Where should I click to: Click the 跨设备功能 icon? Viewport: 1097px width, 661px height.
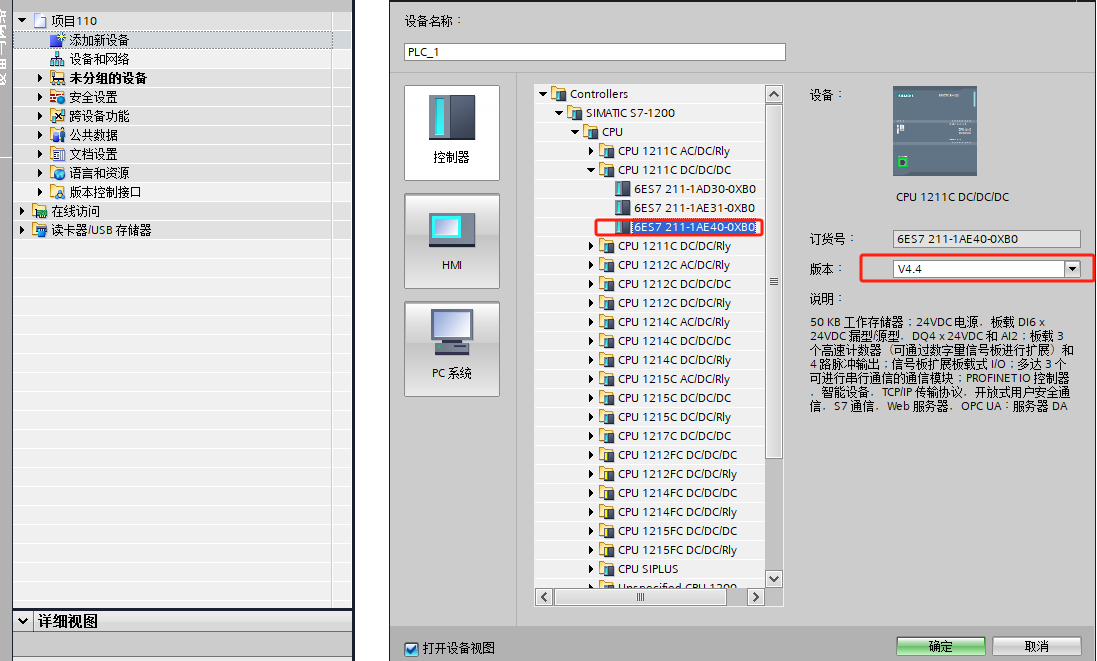tap(57, 115)
